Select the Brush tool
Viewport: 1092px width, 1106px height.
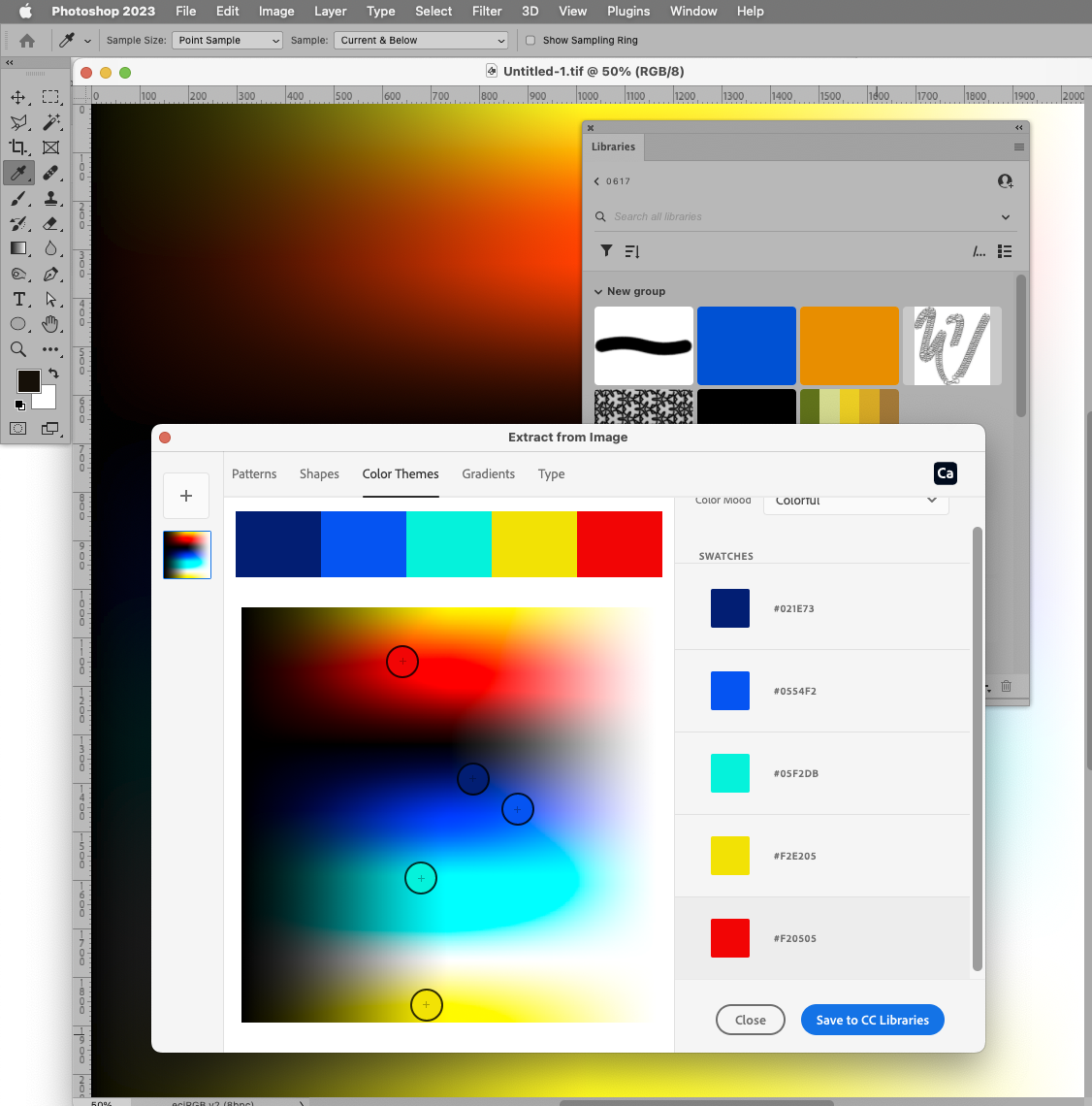[18, 198]
